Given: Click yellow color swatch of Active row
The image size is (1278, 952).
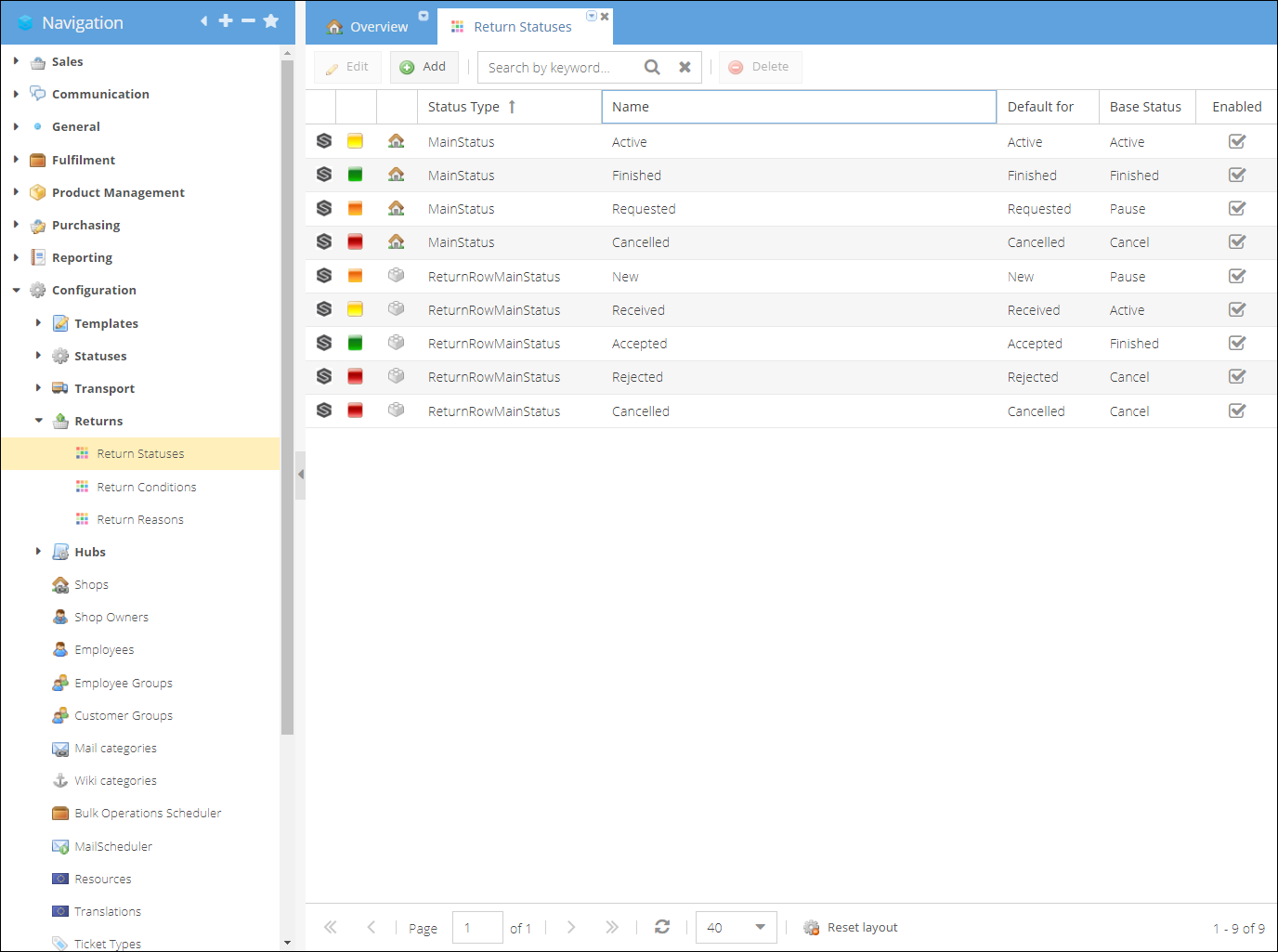Looking at the screenshot, I should (x=355, y=141).
